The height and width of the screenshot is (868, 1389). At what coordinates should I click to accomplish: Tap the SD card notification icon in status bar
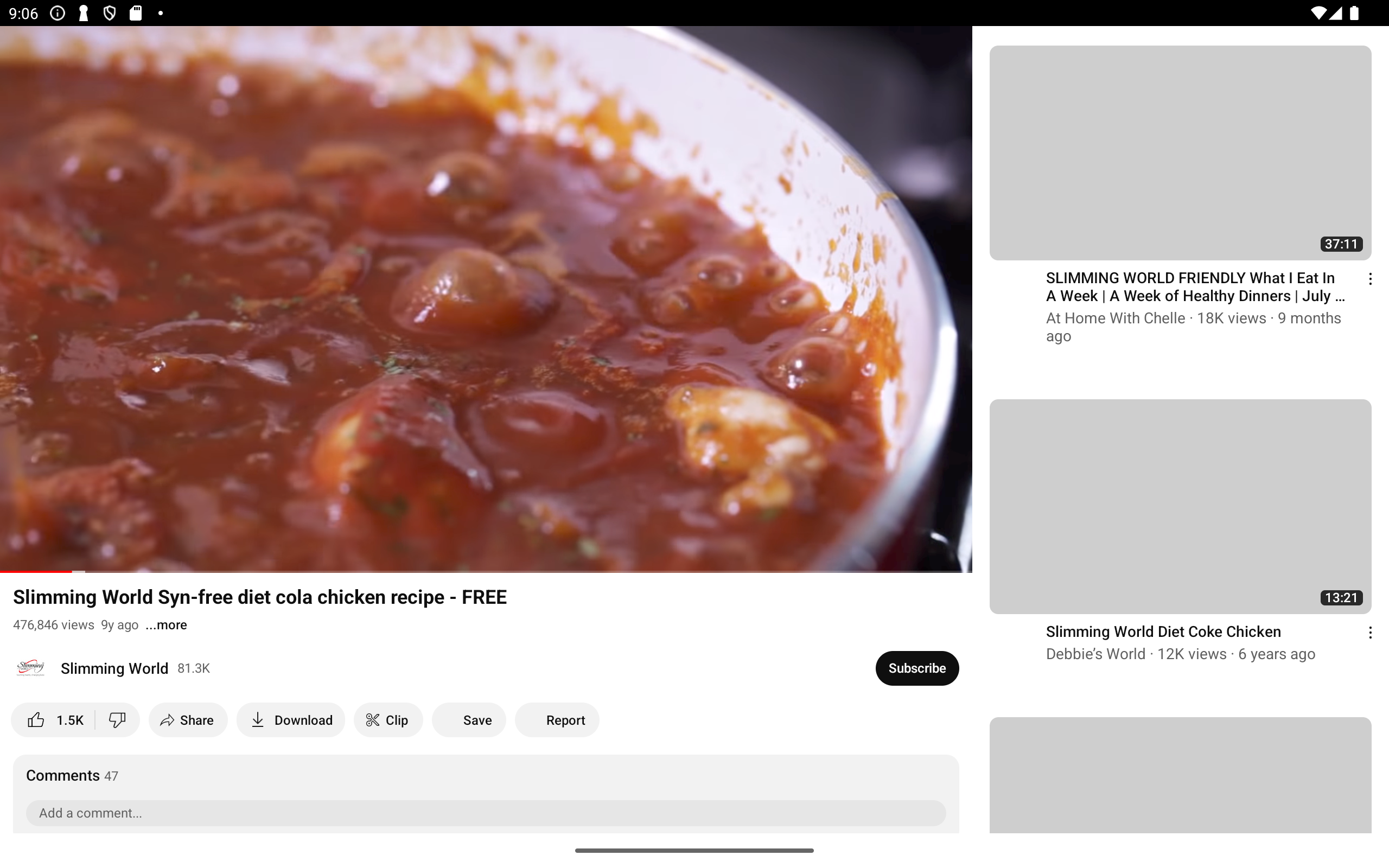(x=136, y=12)
